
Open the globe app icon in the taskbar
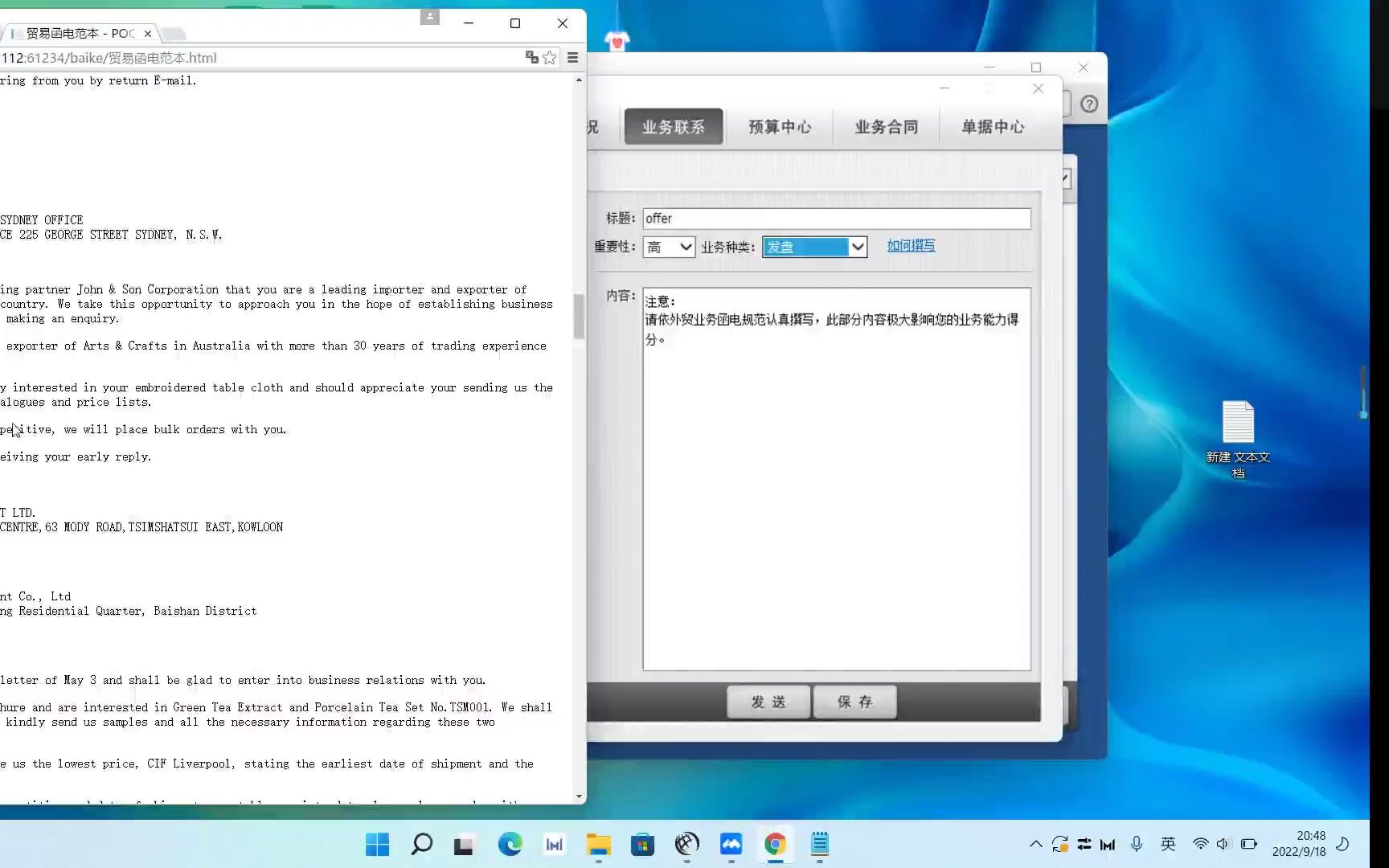coord(686,844)
